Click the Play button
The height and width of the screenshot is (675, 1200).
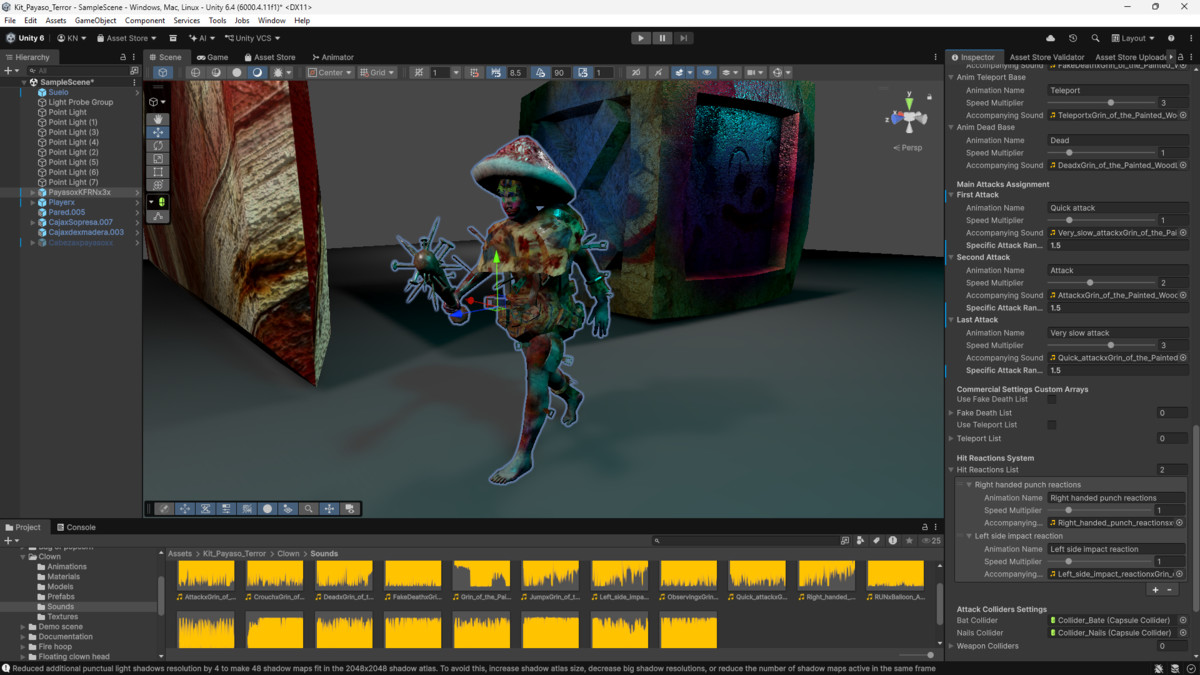[x=641, y=38]
